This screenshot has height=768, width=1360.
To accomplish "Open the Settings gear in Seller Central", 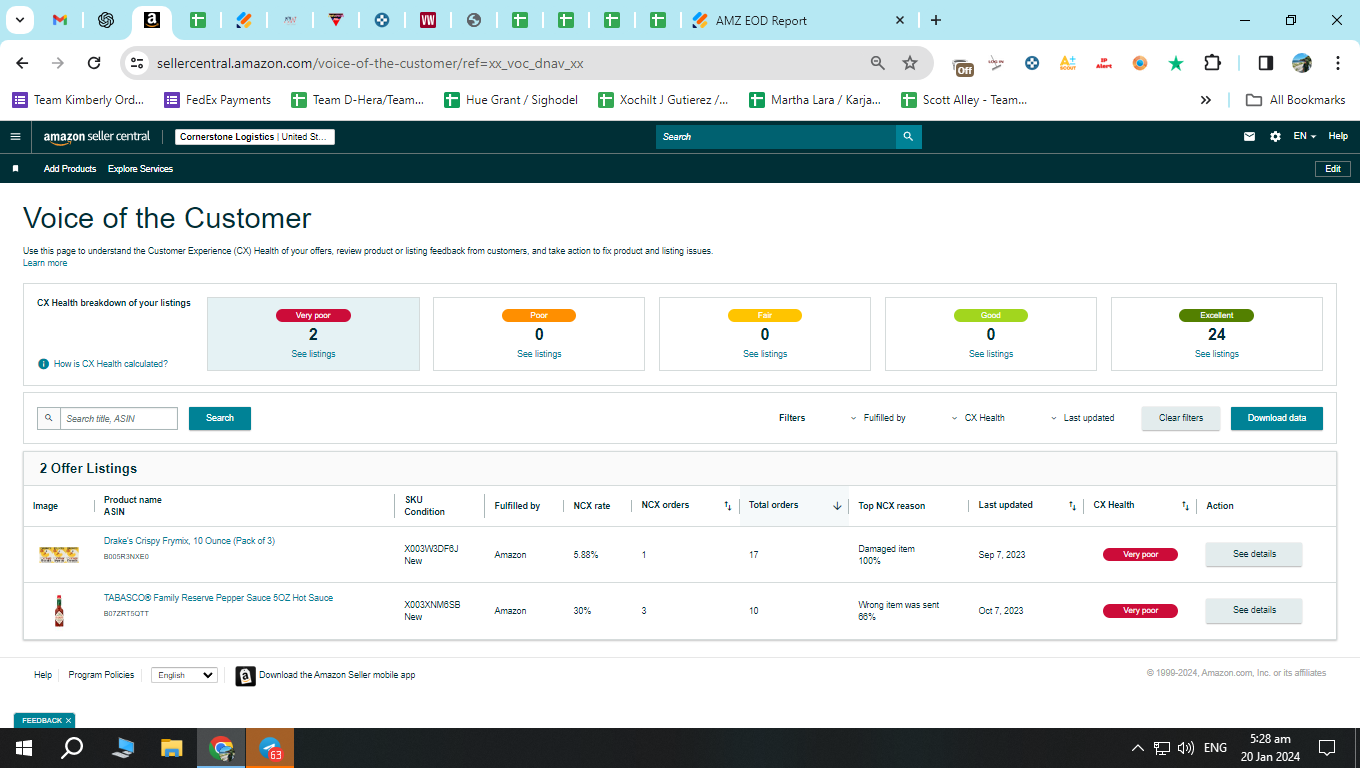I will pos(1275,137).
